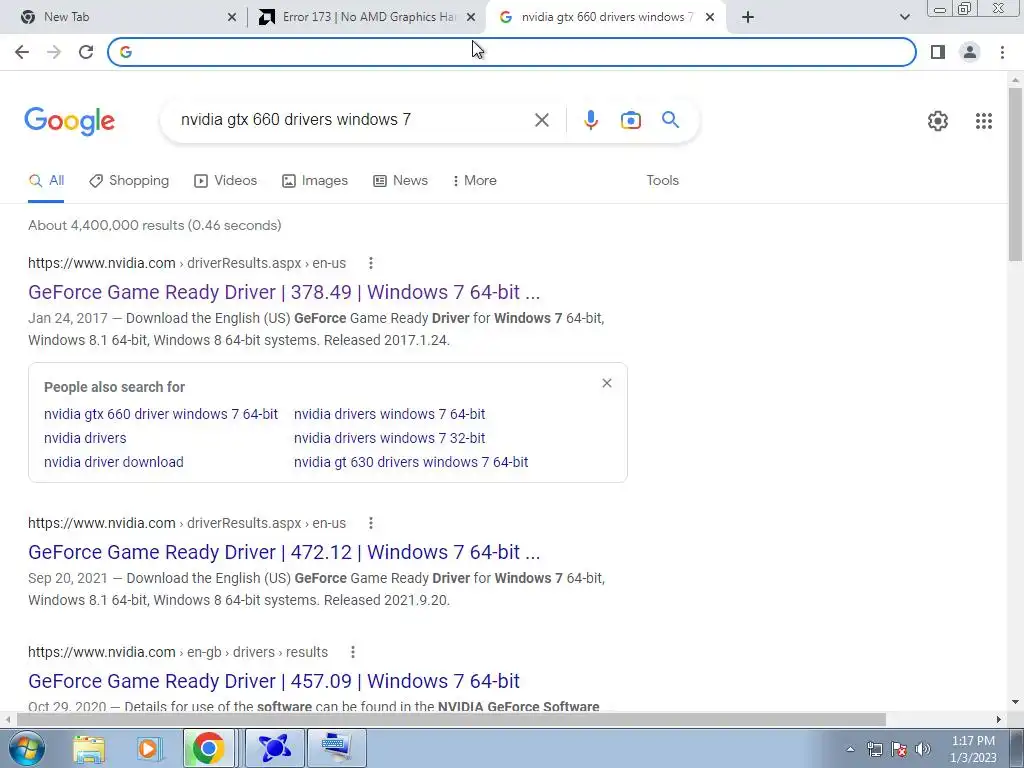Open Chrome's three-dot menu

click(x=1002, y=52)
